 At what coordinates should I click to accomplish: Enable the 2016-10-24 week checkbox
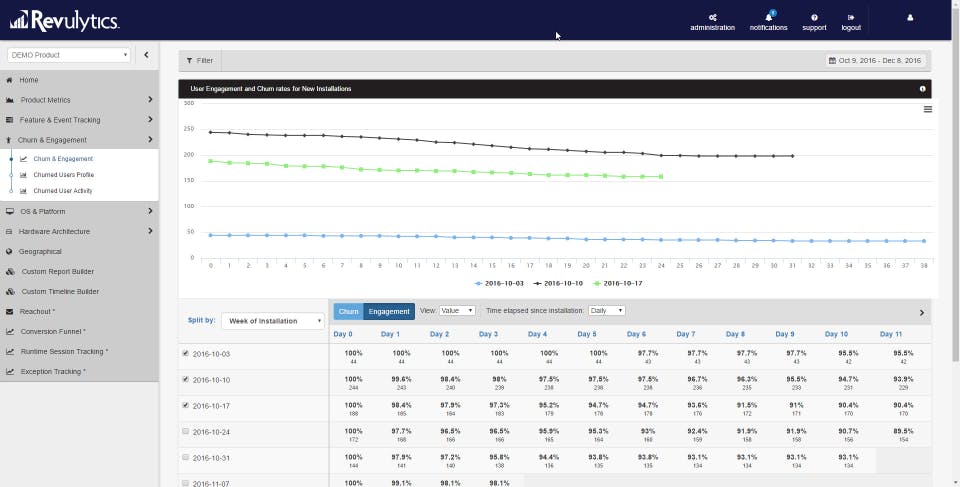pos(186,431)
